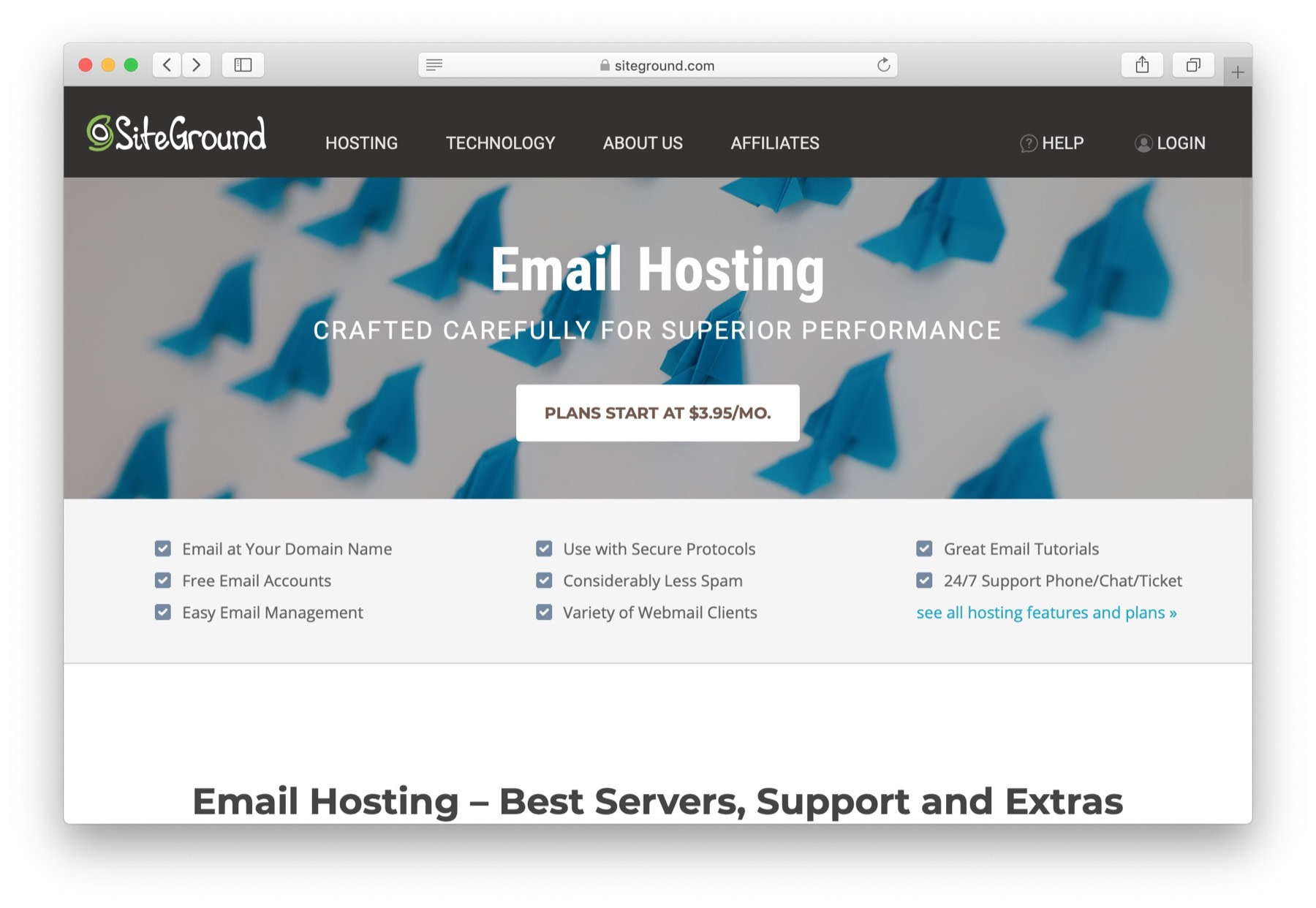Go back using Safari's back arrow
The height and width of the screenshot is (908, 1316).
click(x=167, y=65)
